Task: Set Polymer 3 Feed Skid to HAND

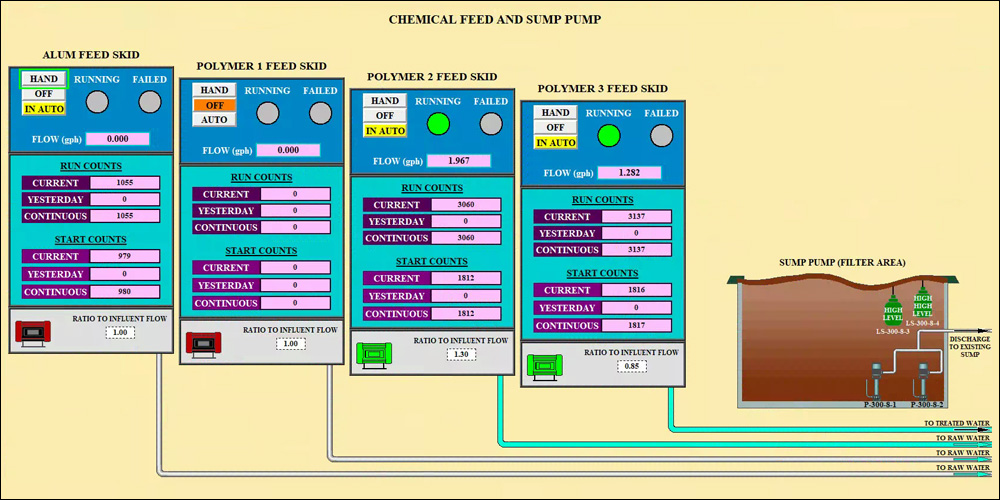Action: click(x=556, y=113)
